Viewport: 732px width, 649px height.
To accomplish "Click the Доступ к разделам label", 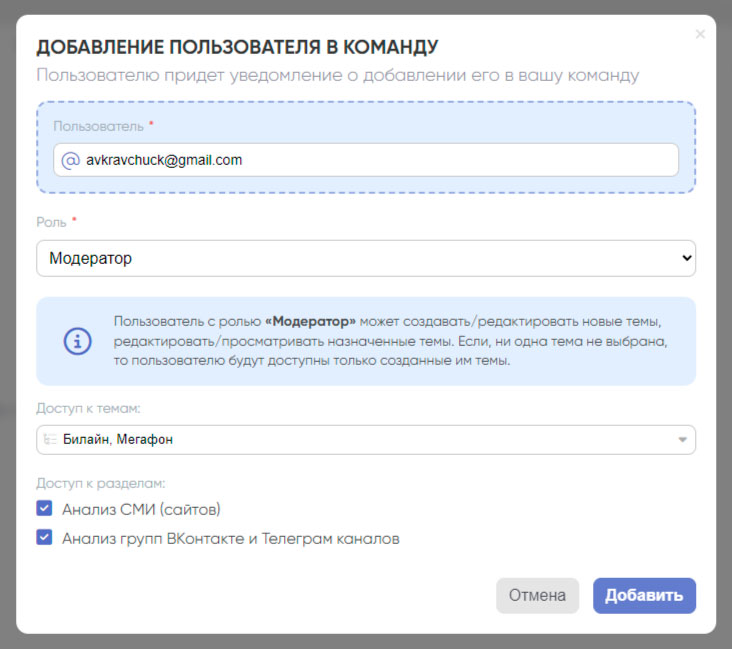I will pos(100,483).
